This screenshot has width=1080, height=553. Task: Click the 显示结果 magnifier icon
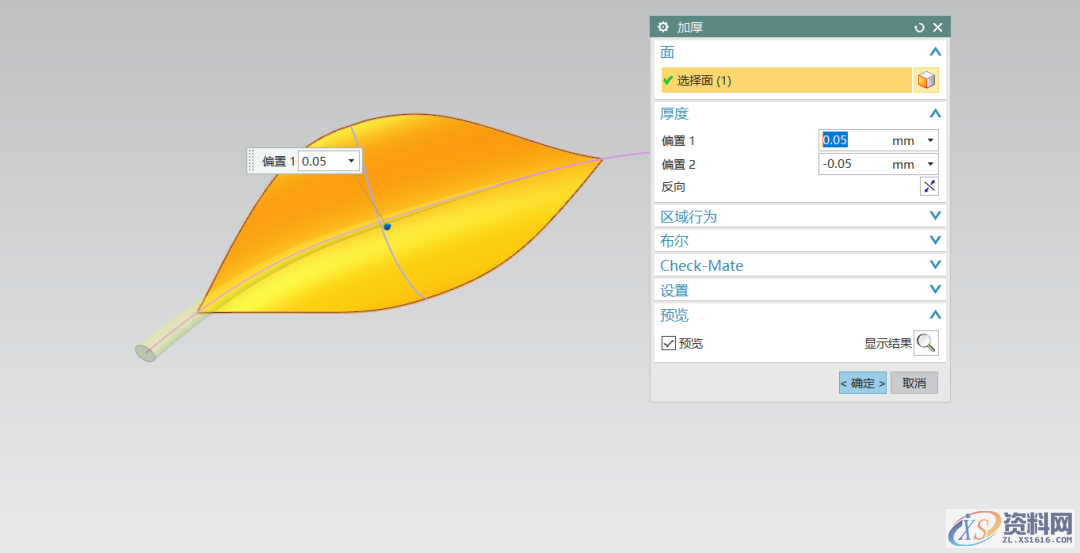tap(926, 343)
